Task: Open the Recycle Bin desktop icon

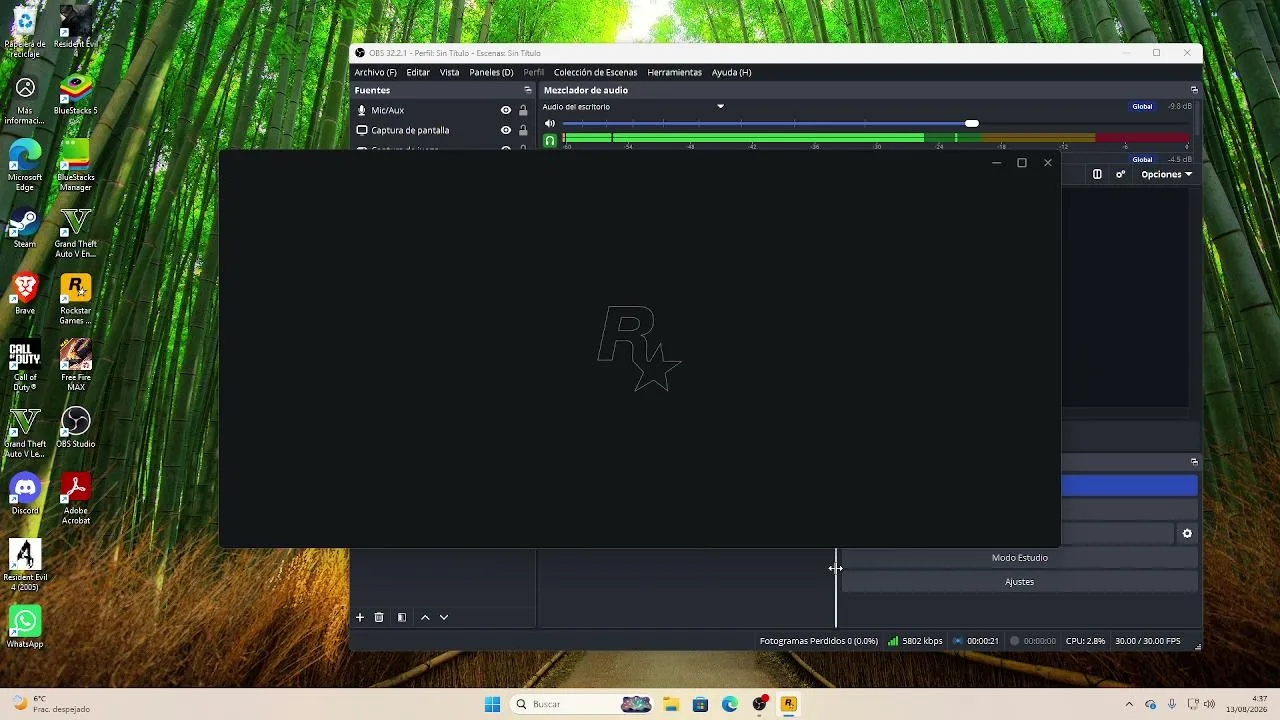Action: [x=25, y=30]
